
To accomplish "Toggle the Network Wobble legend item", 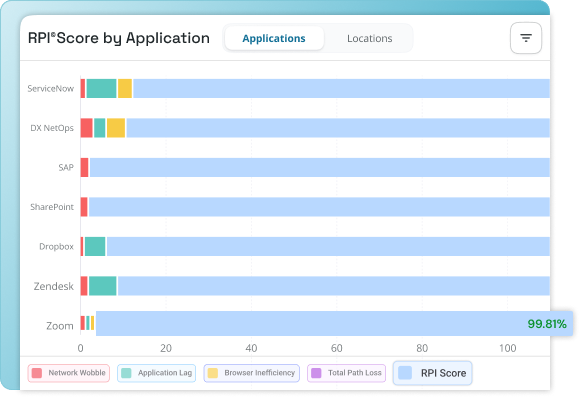I will click(68, 373).
